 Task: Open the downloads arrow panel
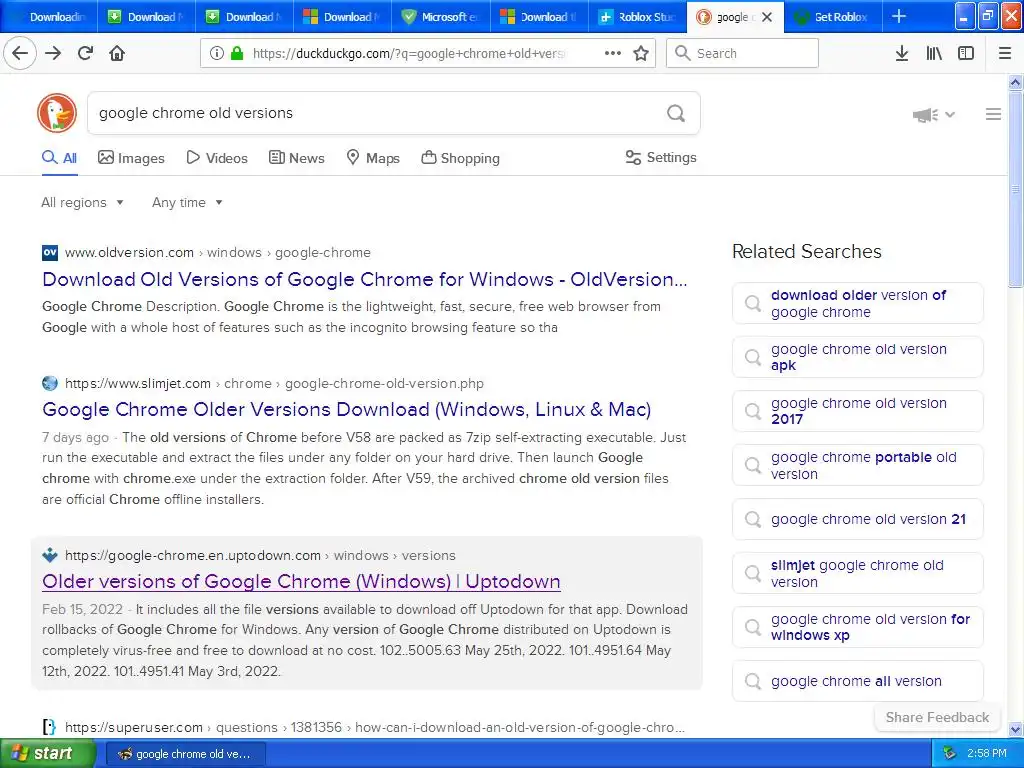(x=902, y=53)
